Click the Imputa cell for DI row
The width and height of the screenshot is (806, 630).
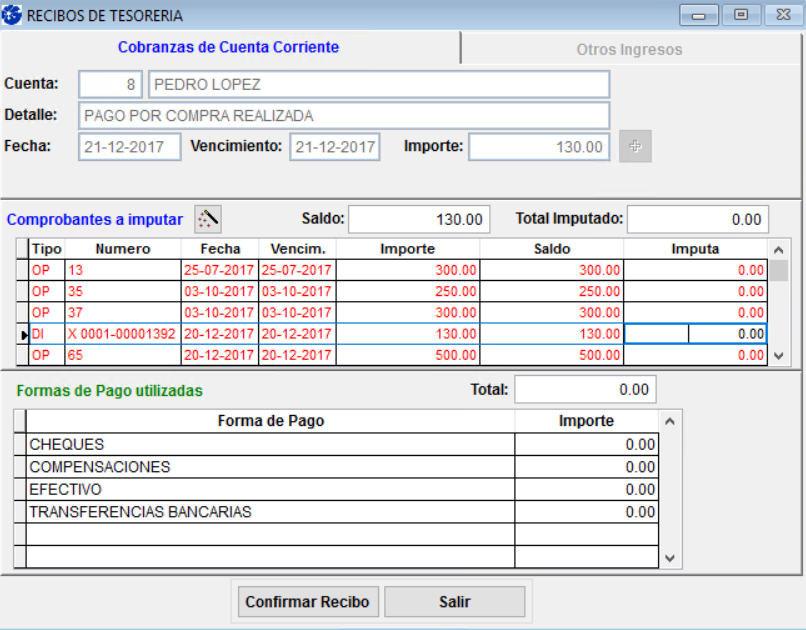coord(695,335)
